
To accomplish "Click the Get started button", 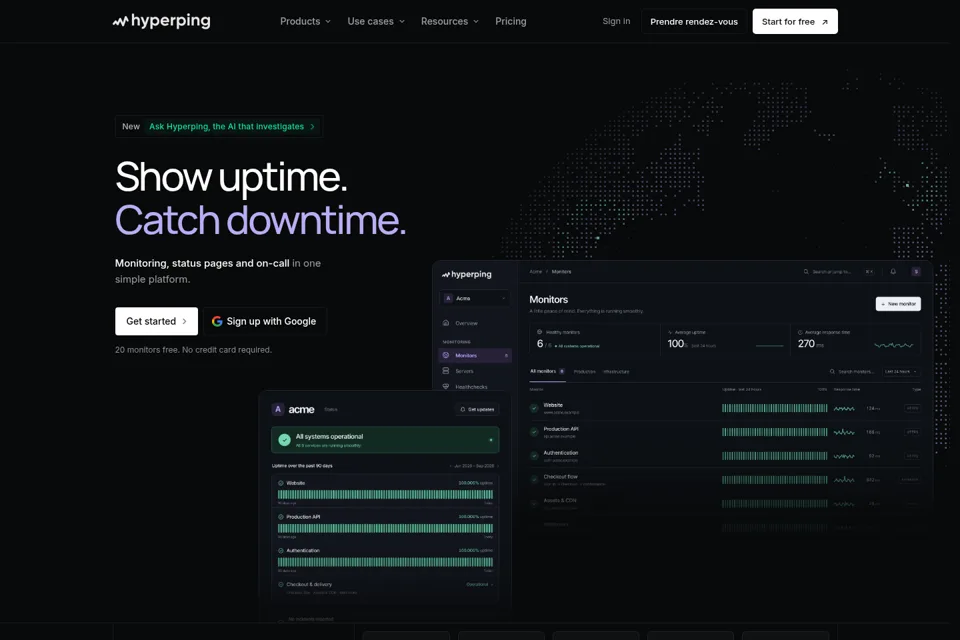I will point(156,321).
